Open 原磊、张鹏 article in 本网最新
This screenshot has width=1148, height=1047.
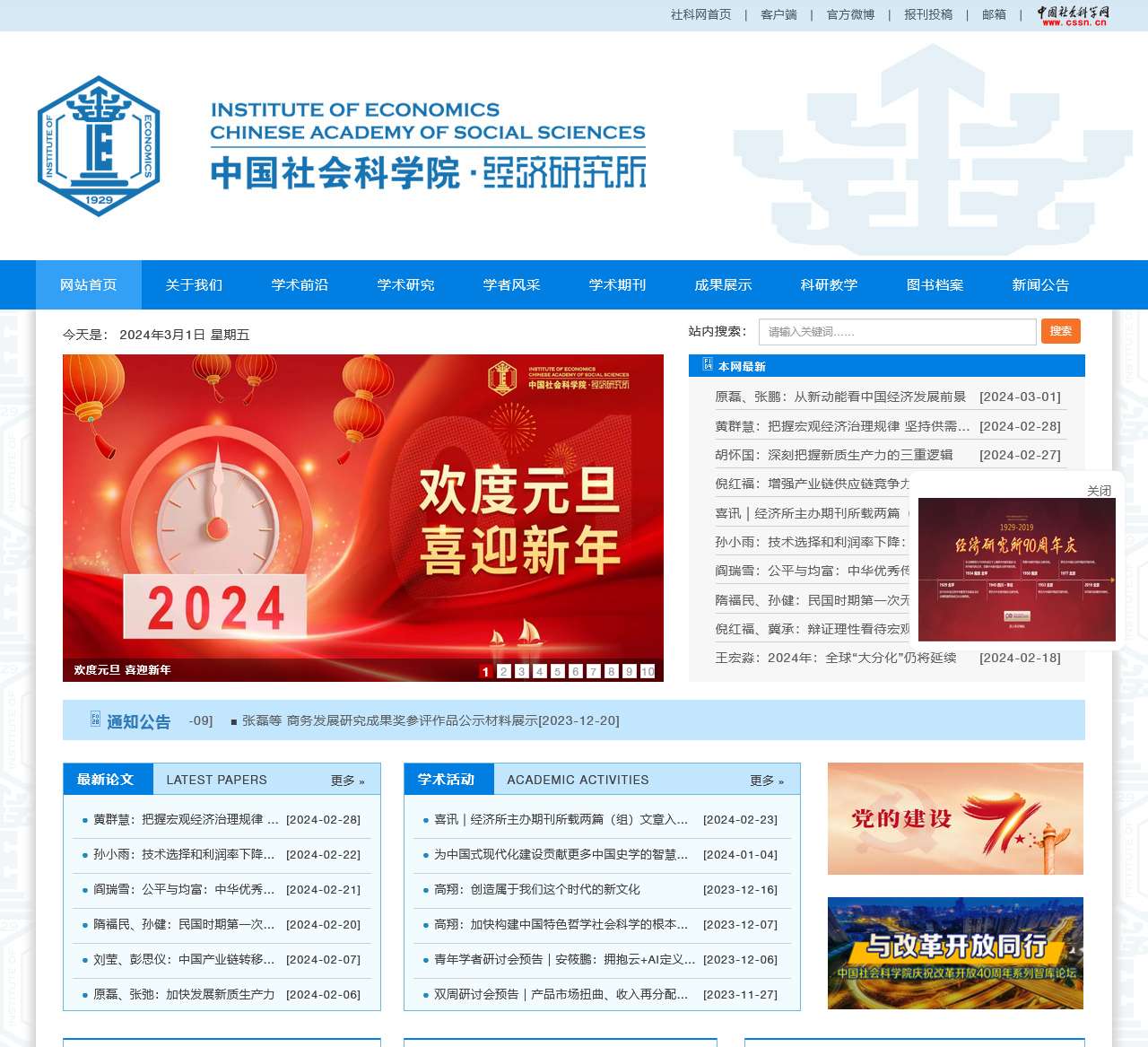point(840,397)
